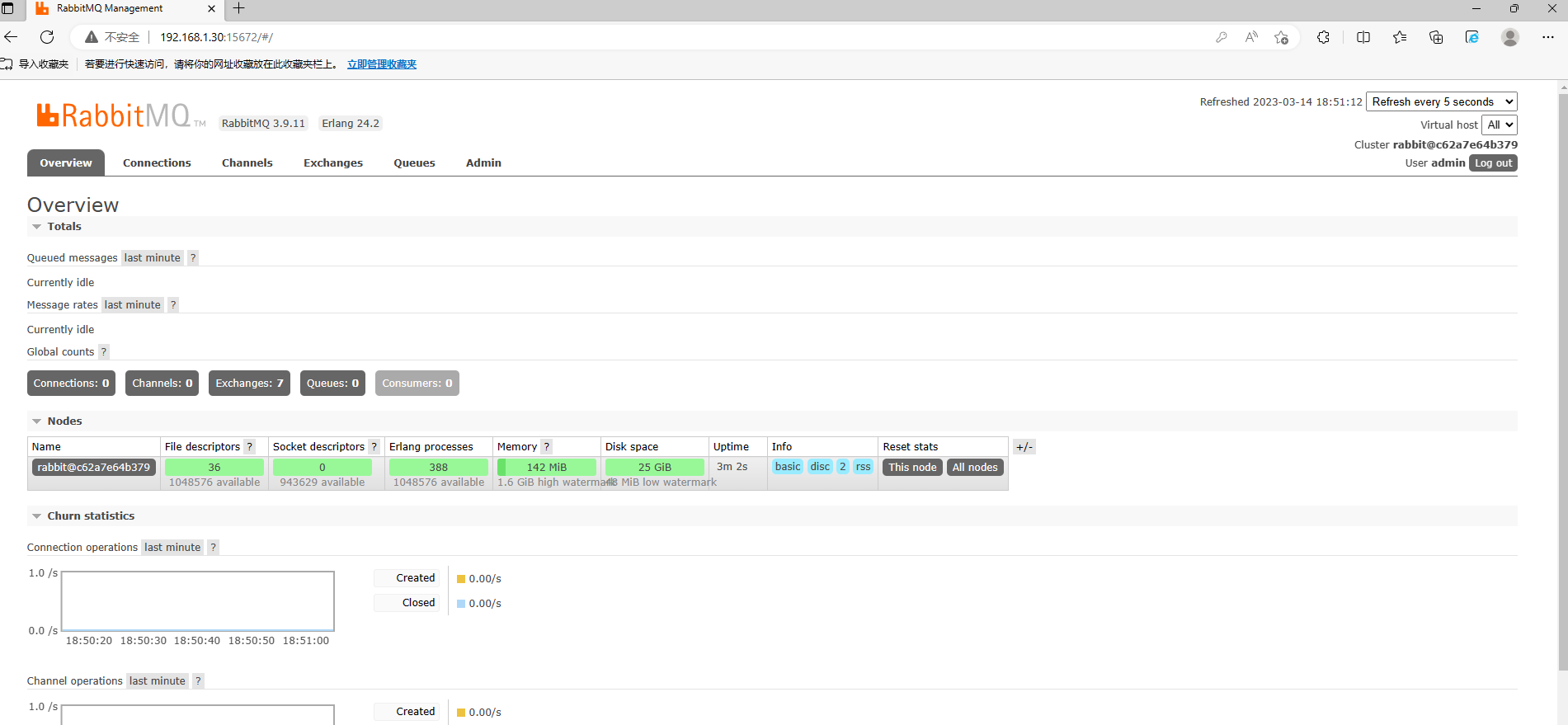Toggle node table columns with +/-
The image size is (1568, 725).
point(1024,447)
